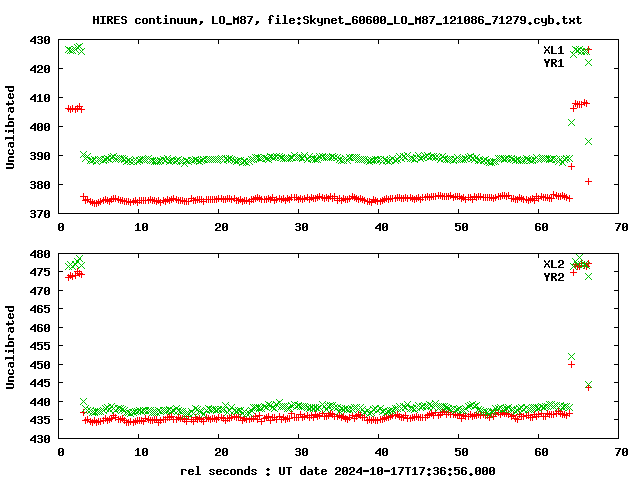Screen dimensions: 640x480
Task: Click the 370 y-axis tick label
Action: [40, 214]
